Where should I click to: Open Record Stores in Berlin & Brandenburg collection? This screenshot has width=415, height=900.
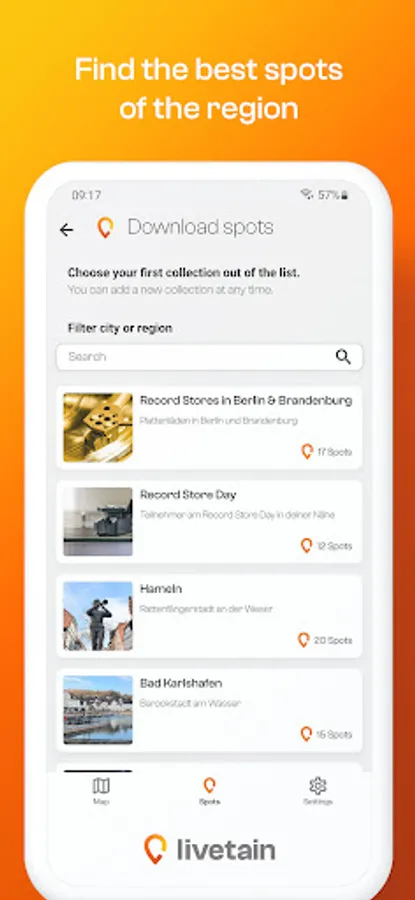click(x=210, y=428)
